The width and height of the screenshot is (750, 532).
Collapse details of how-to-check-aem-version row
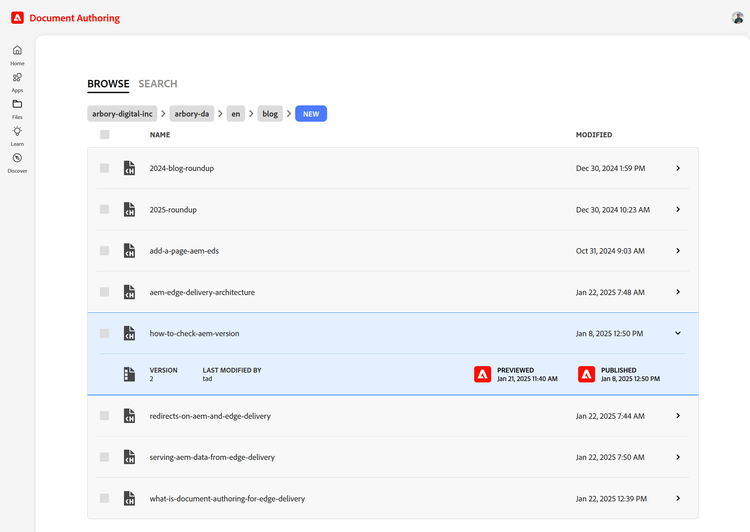coord(678,333)
